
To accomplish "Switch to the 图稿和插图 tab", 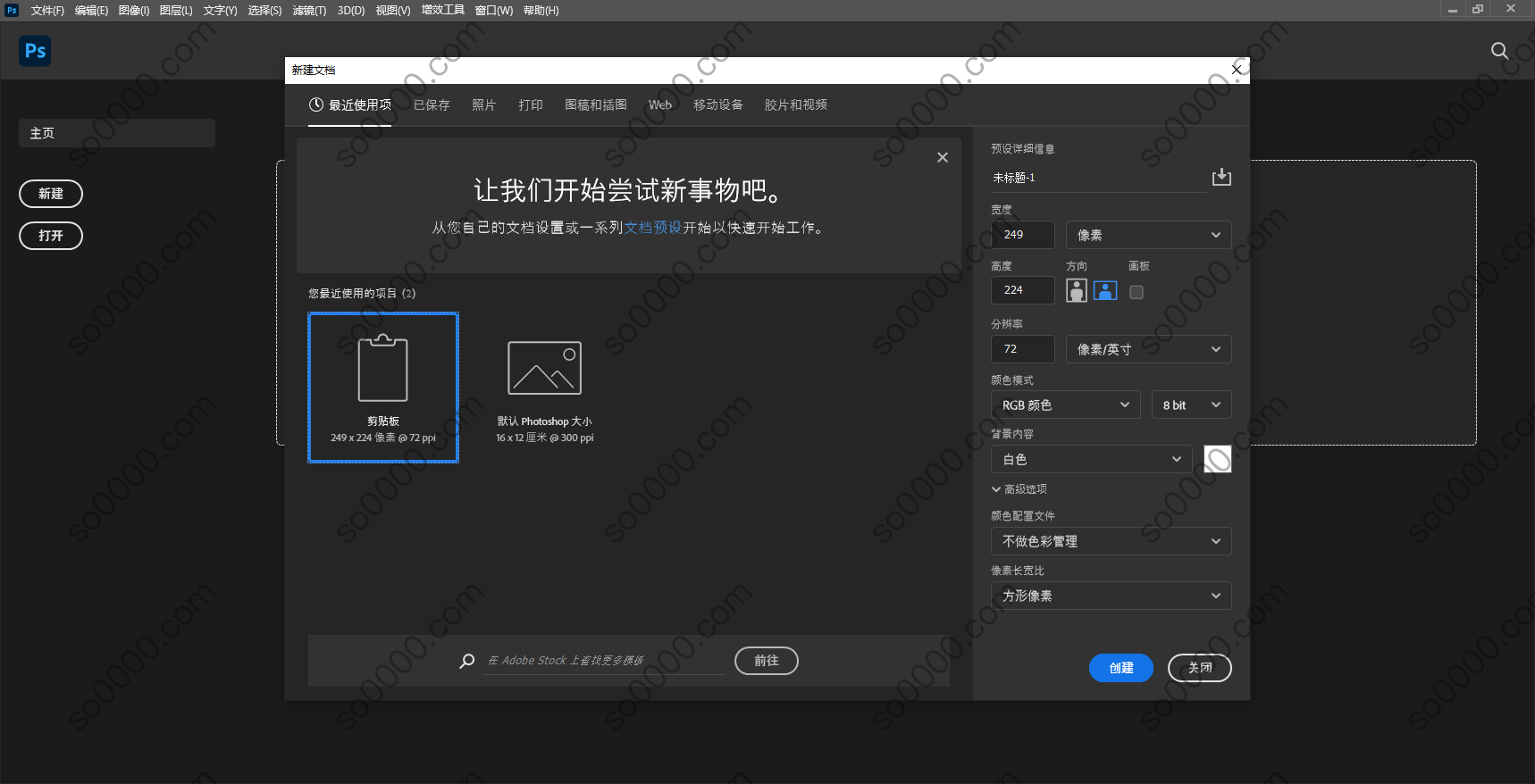I will pyautogui.click(x=596, y=104).
